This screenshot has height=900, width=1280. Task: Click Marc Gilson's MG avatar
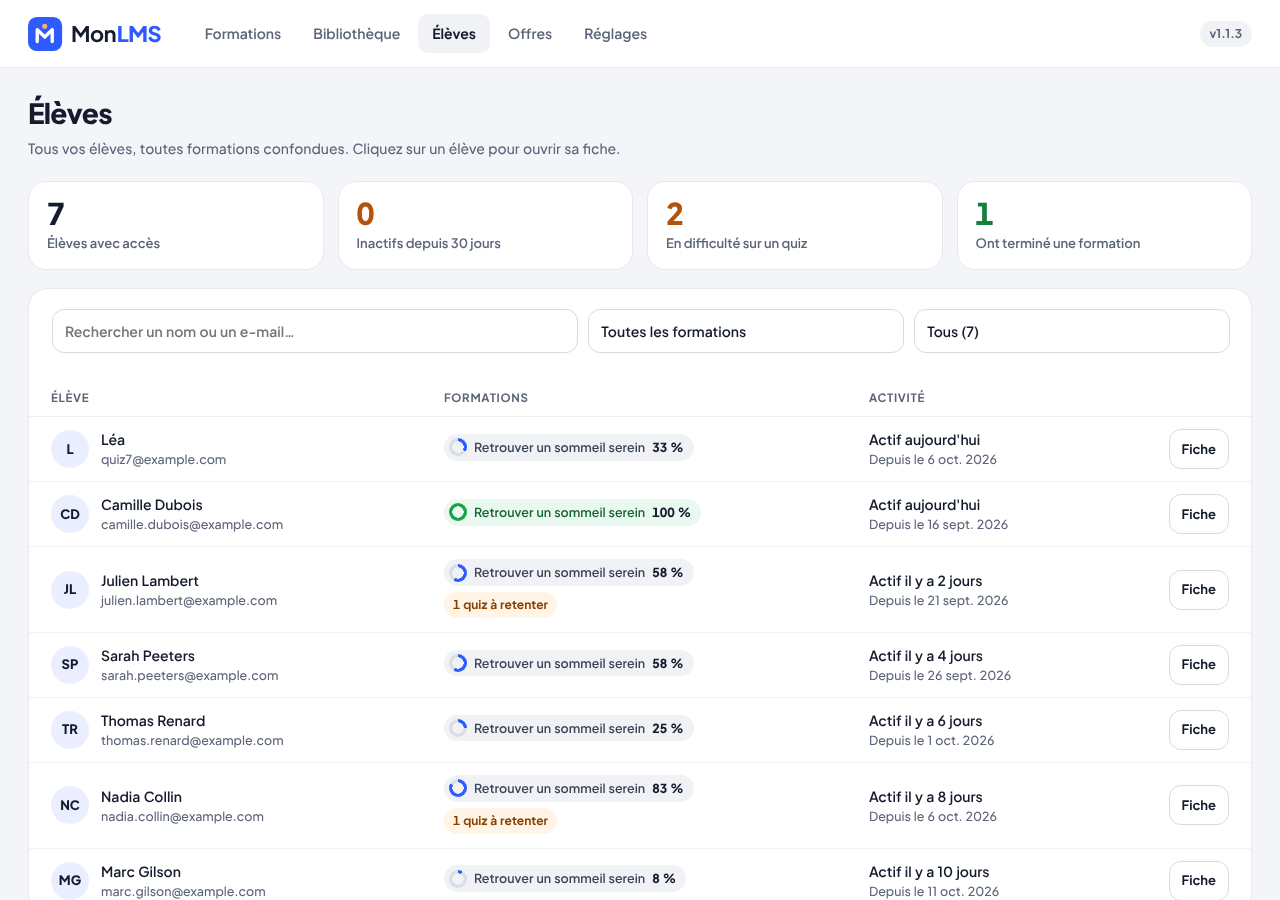(x=70, y=880)
